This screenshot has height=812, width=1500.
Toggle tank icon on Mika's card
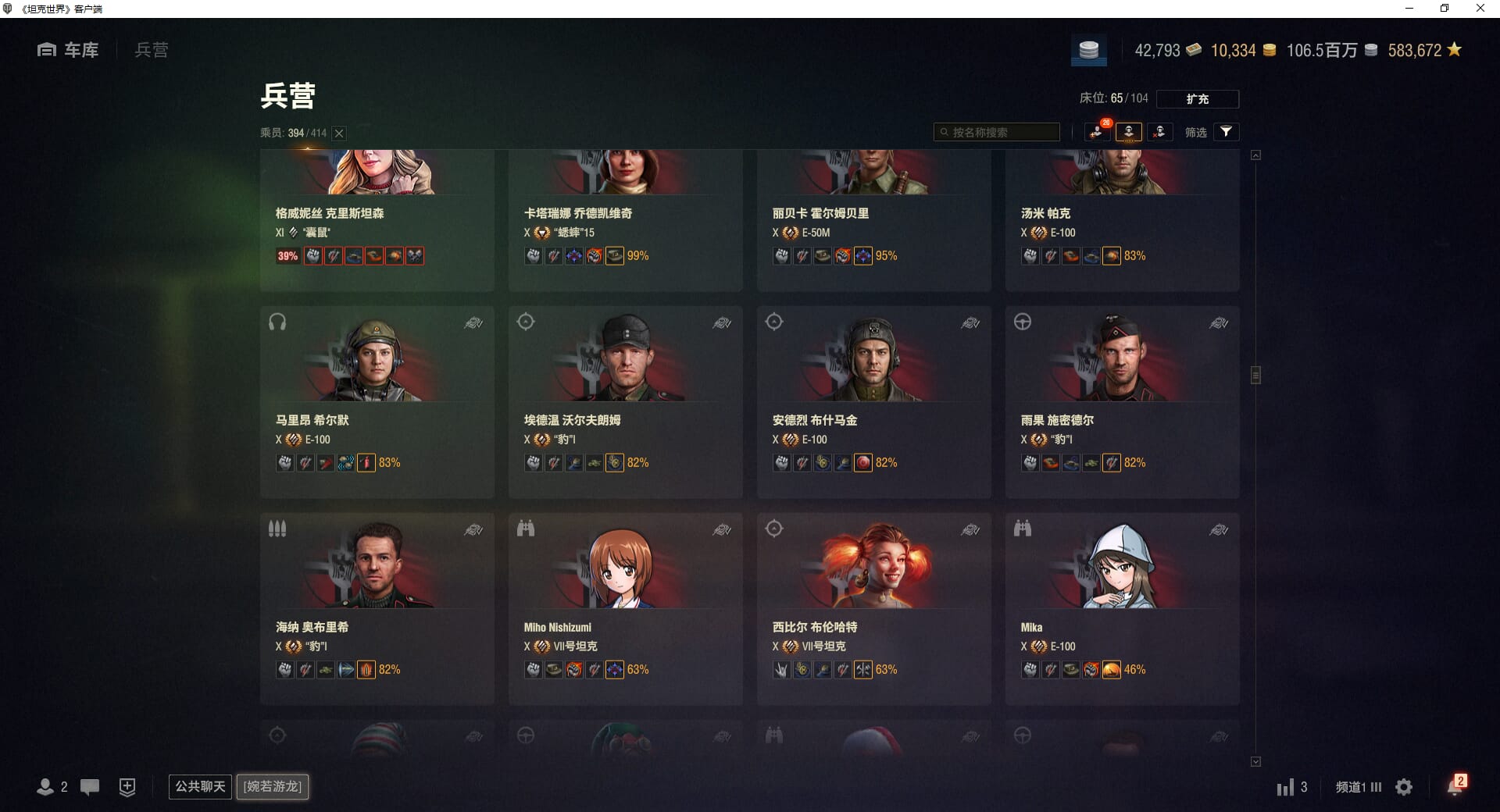(x=1219, y=530)
